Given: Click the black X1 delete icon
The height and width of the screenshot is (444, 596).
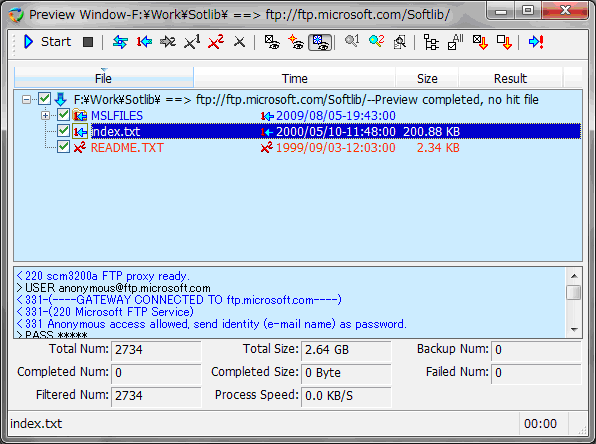Looking at the screenshot, I should (192, 42).
